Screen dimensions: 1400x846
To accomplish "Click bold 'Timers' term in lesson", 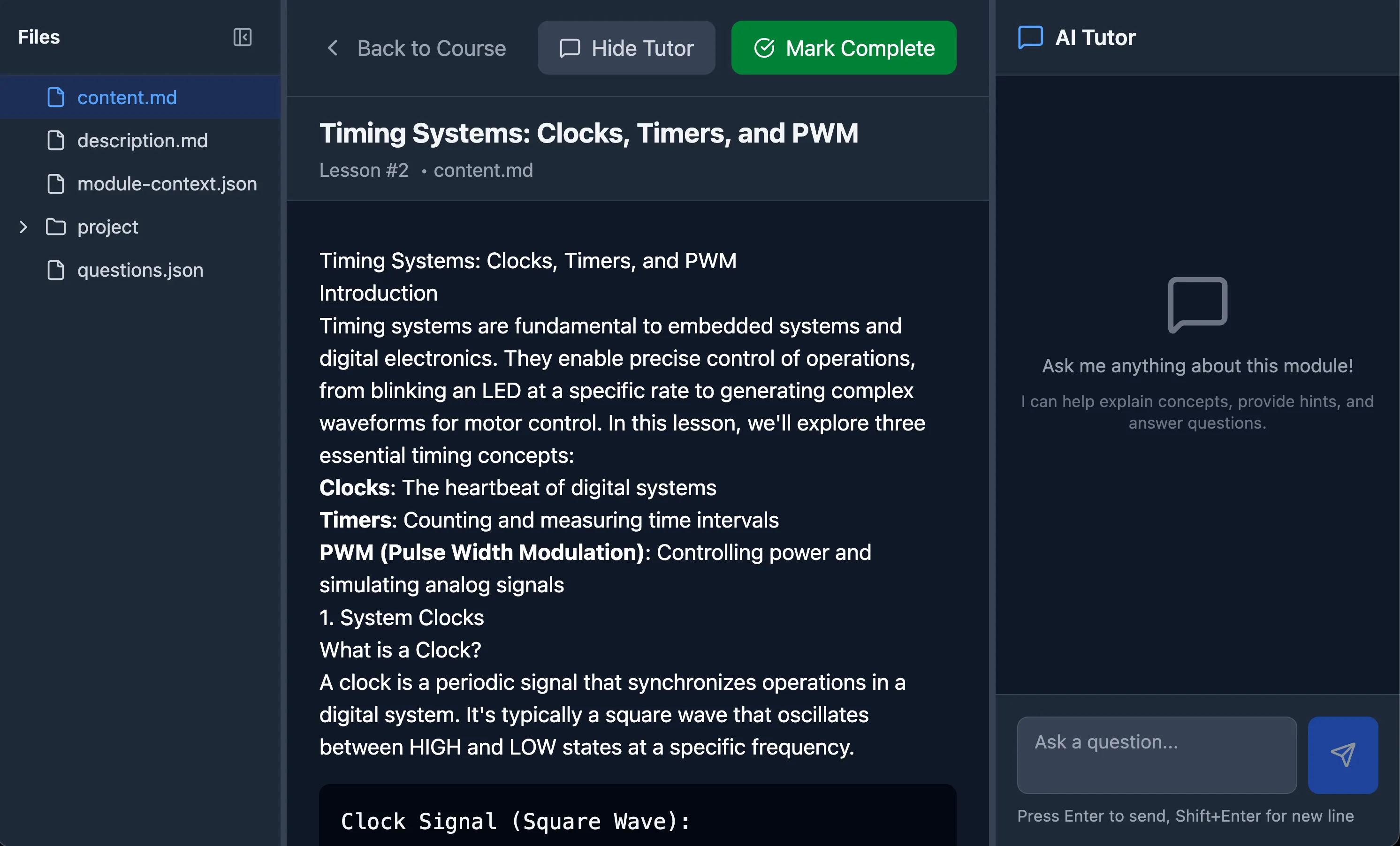I will pos(355,520).
